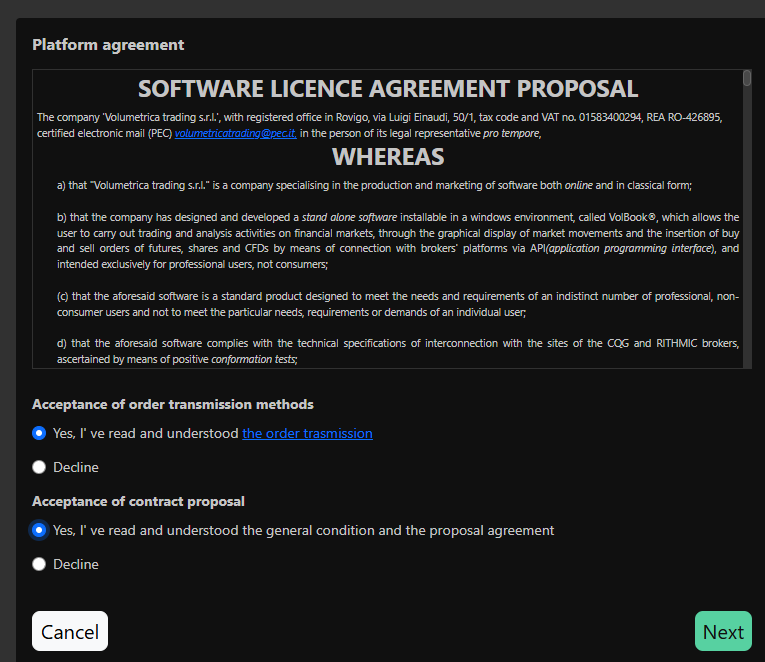This screenshot has width=765, height=662.
Task: Proceed with the green Next button
Action: click(722, 631)
